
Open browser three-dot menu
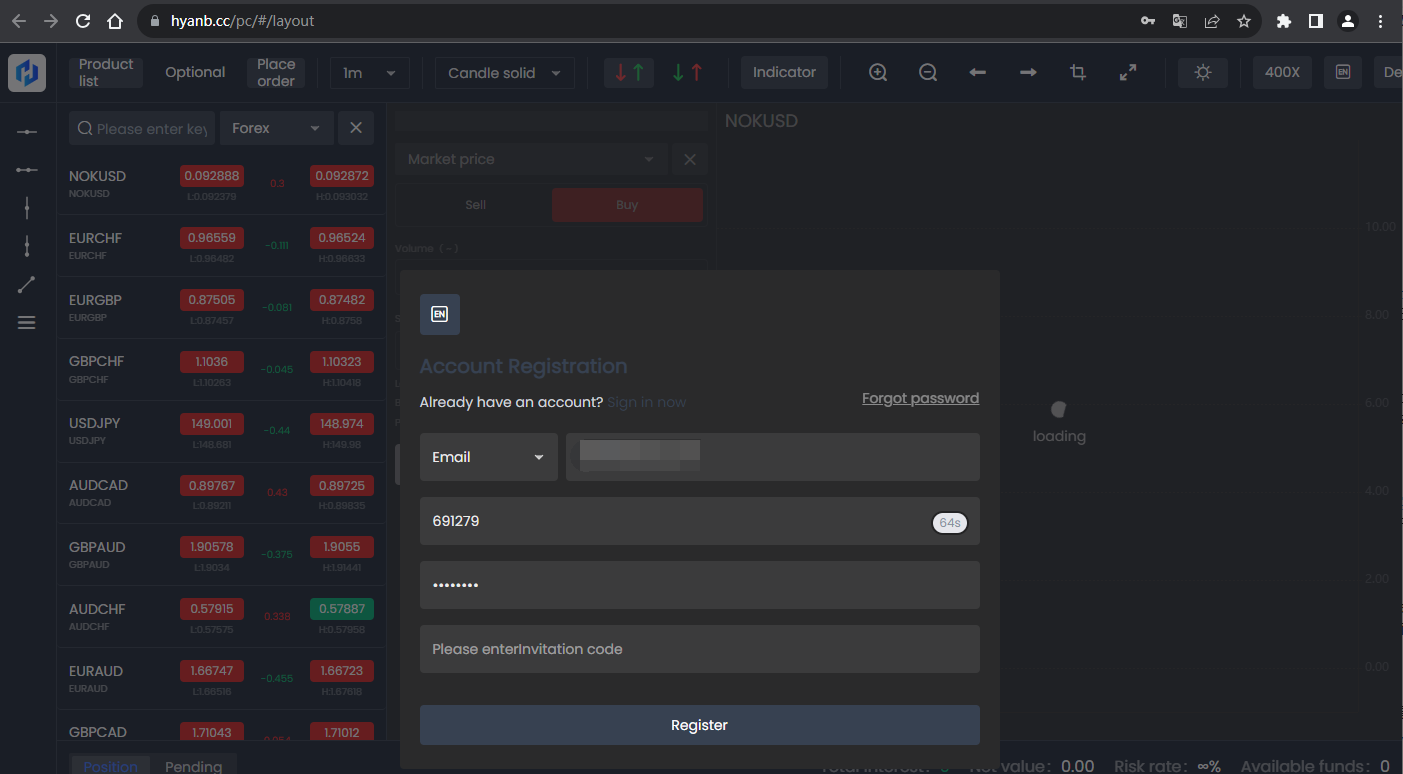[1381, 20]
